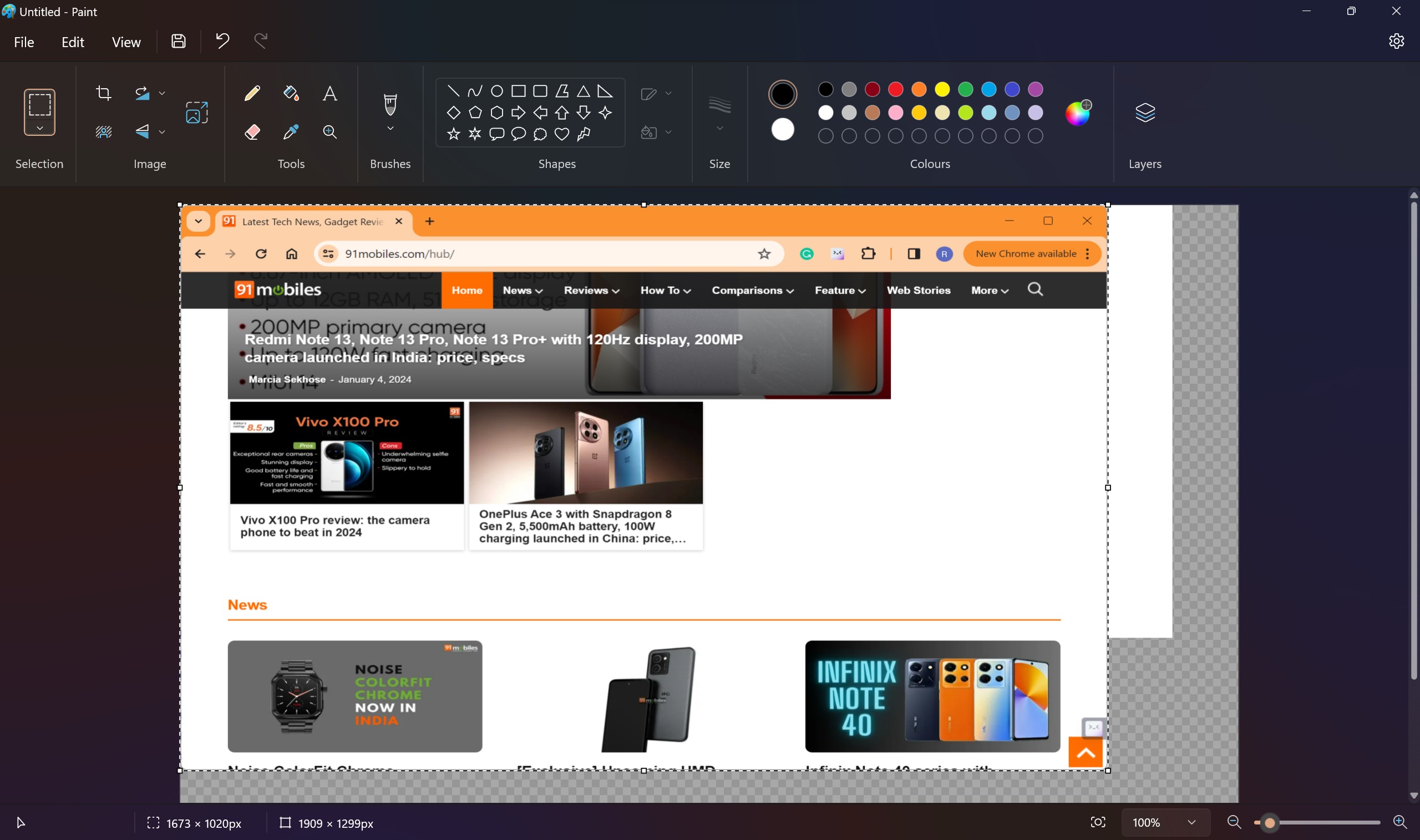The width and height of the screenshot is (1420, 840).
Task: Select the Text tool
Action: pos(329,92)
